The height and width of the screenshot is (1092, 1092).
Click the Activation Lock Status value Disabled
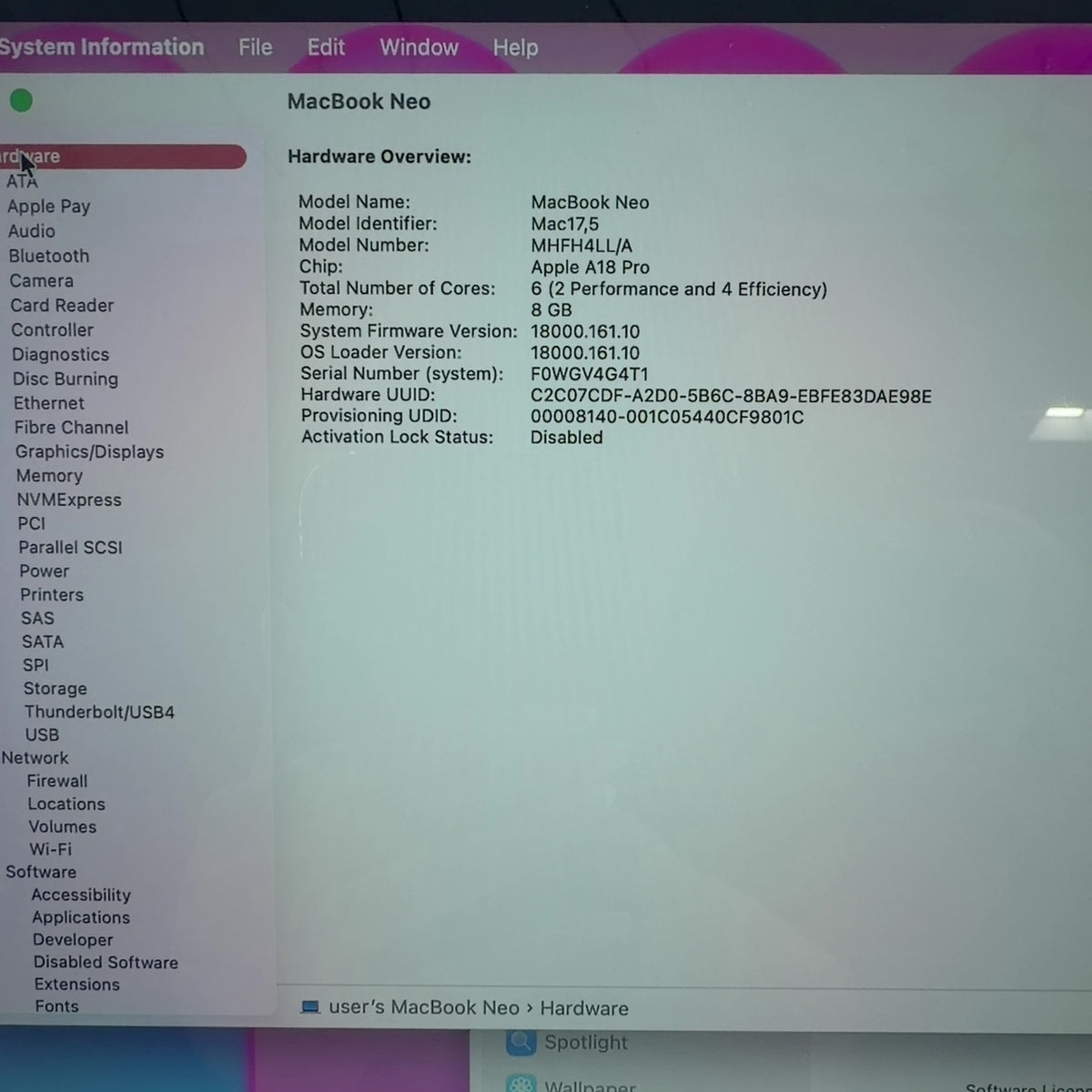coord(567,438)
